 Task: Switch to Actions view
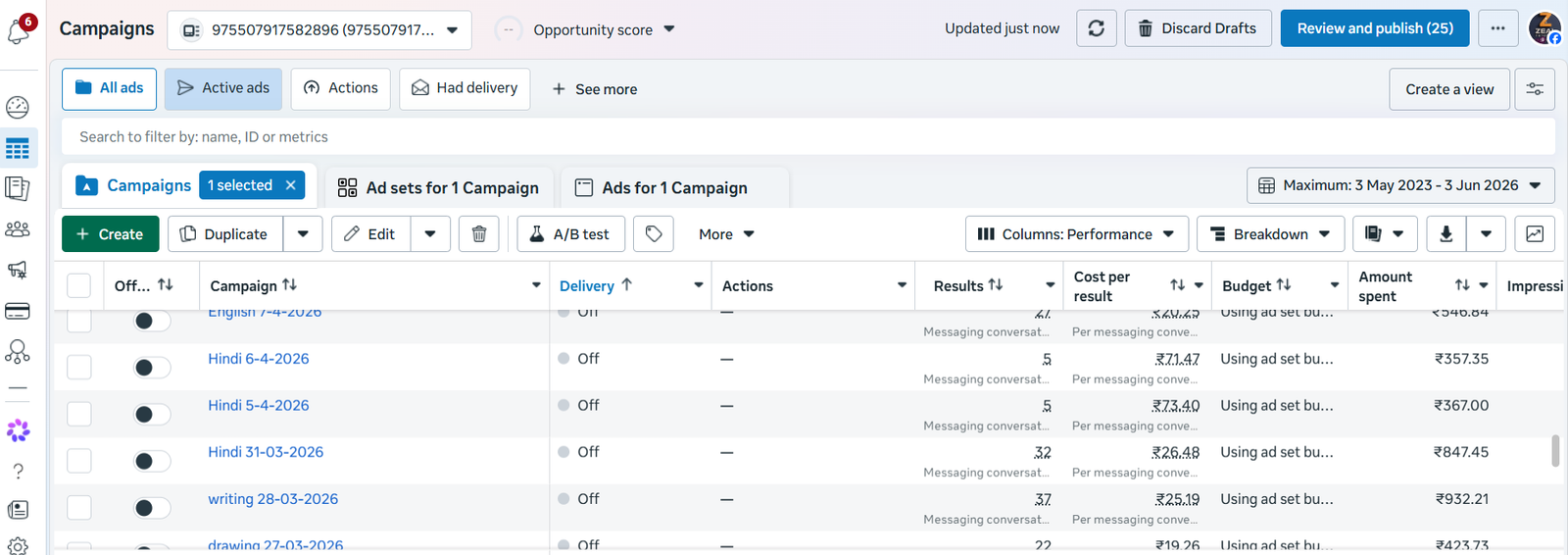tap(341, 88)
